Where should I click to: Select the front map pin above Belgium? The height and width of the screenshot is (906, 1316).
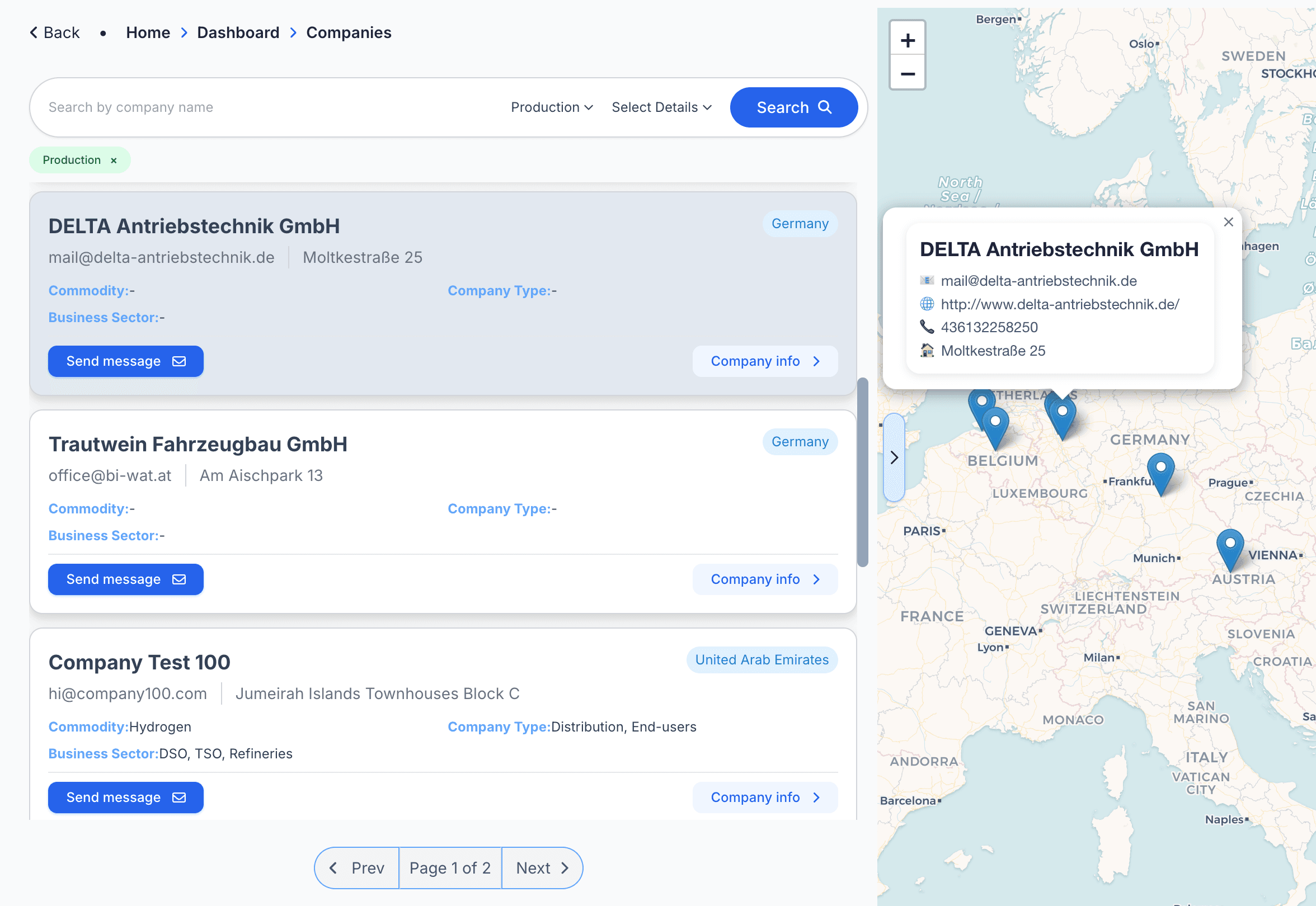pos(995,429)
